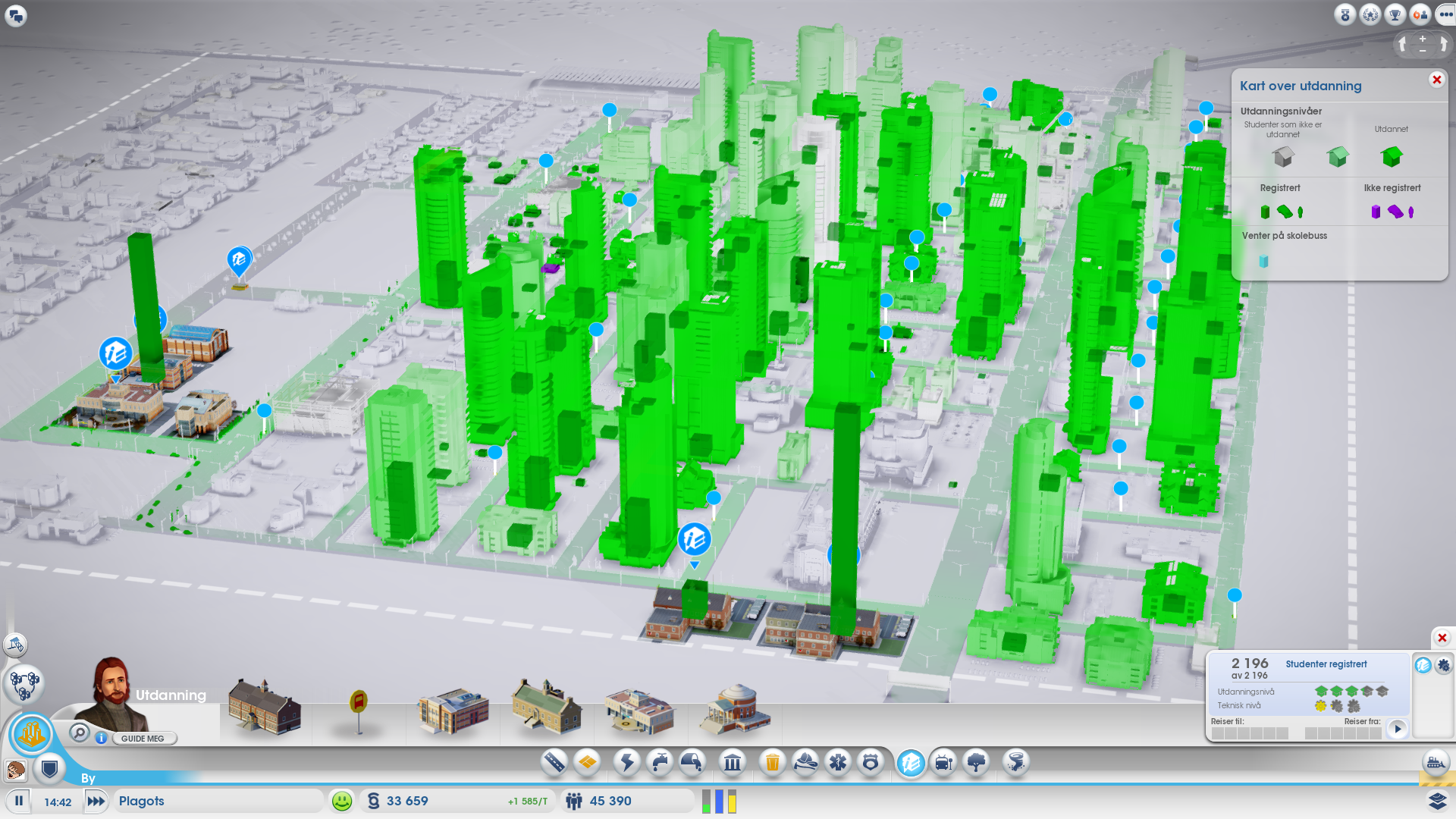Open population panel showing 45 390
Image resolution: width=1456 pixels, height=819 pixels.
(628, 801)
